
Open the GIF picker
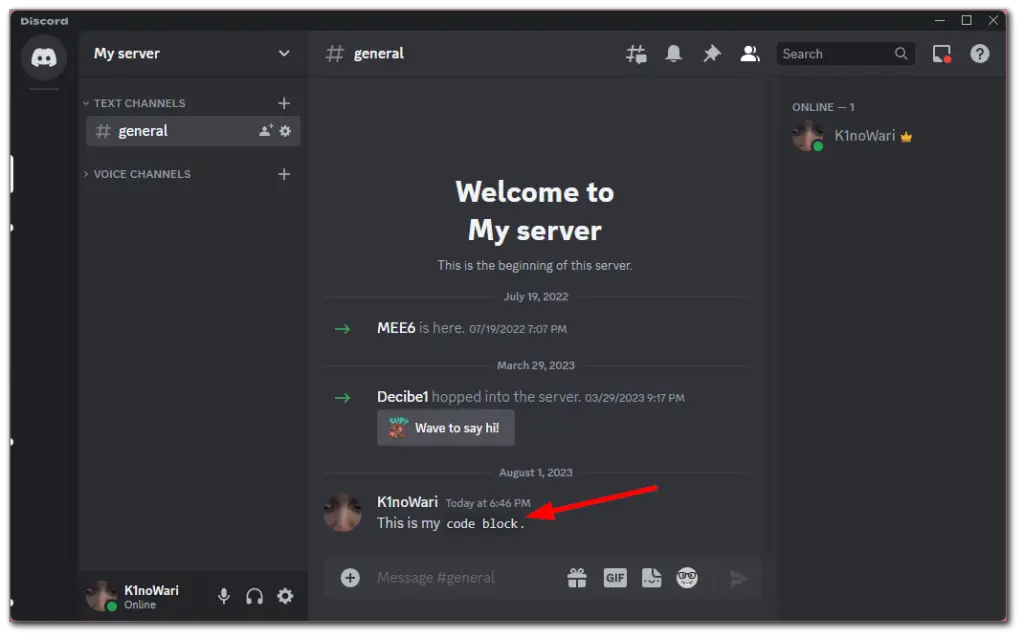pos(614,577)
